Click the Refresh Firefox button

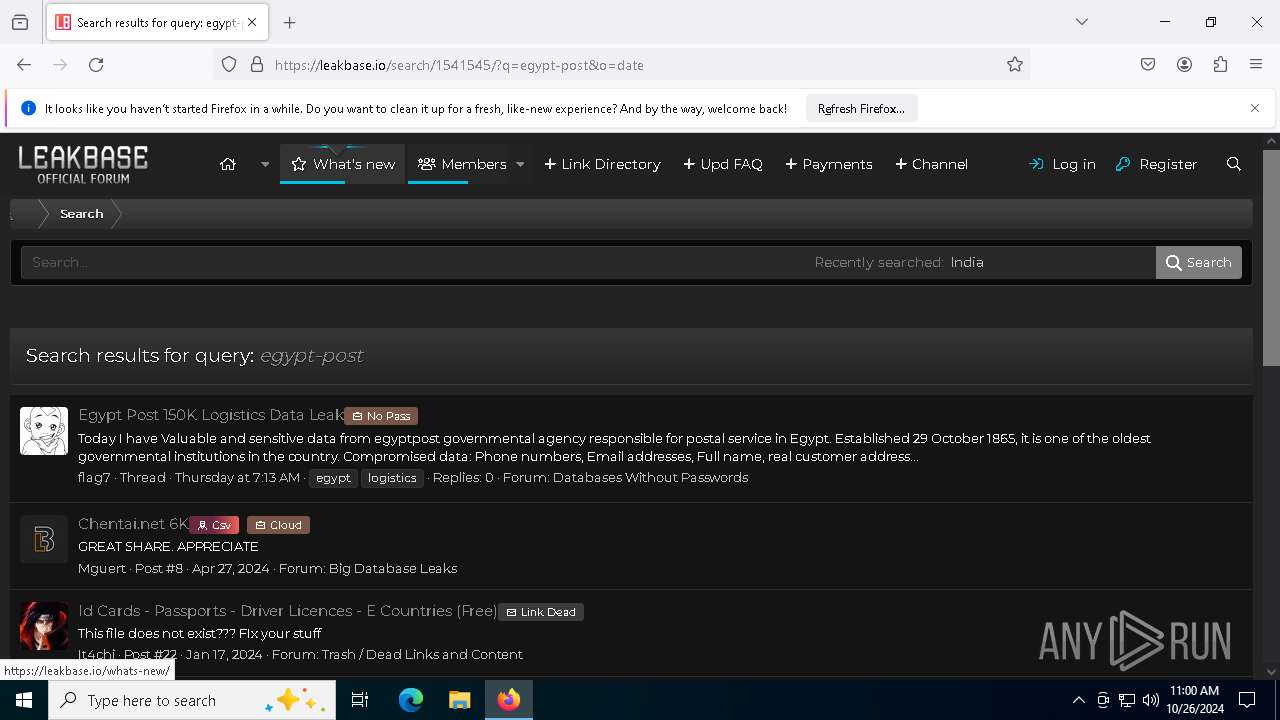click(x=861, y=108)
